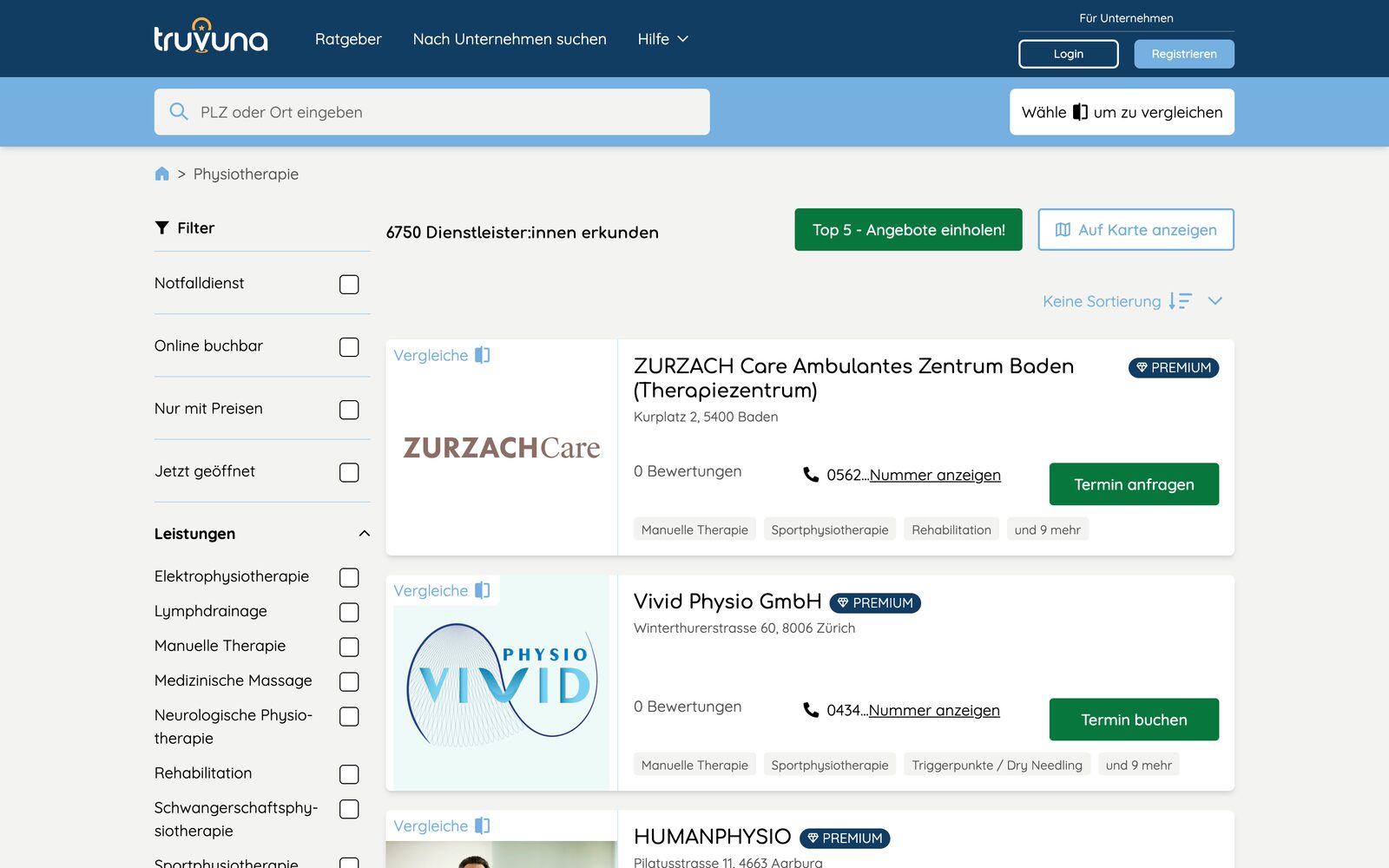
Task: Reveal ZURZACH Care phone via Nummer anzeigen
Action: click(x=935, y=475)
